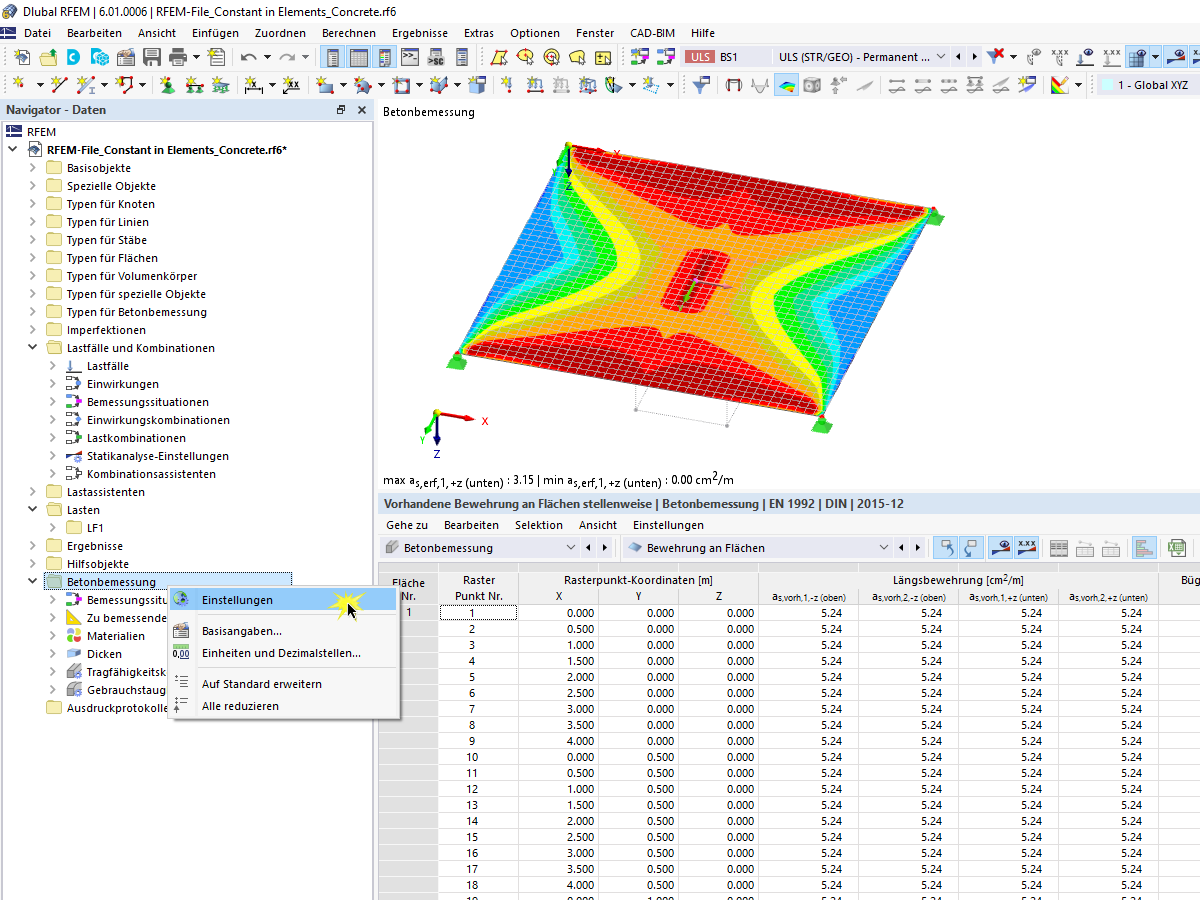The height and width of the screenshot is (900, 1200).
Task: Open the CAD-BIM menu
Action: point(652,33)
